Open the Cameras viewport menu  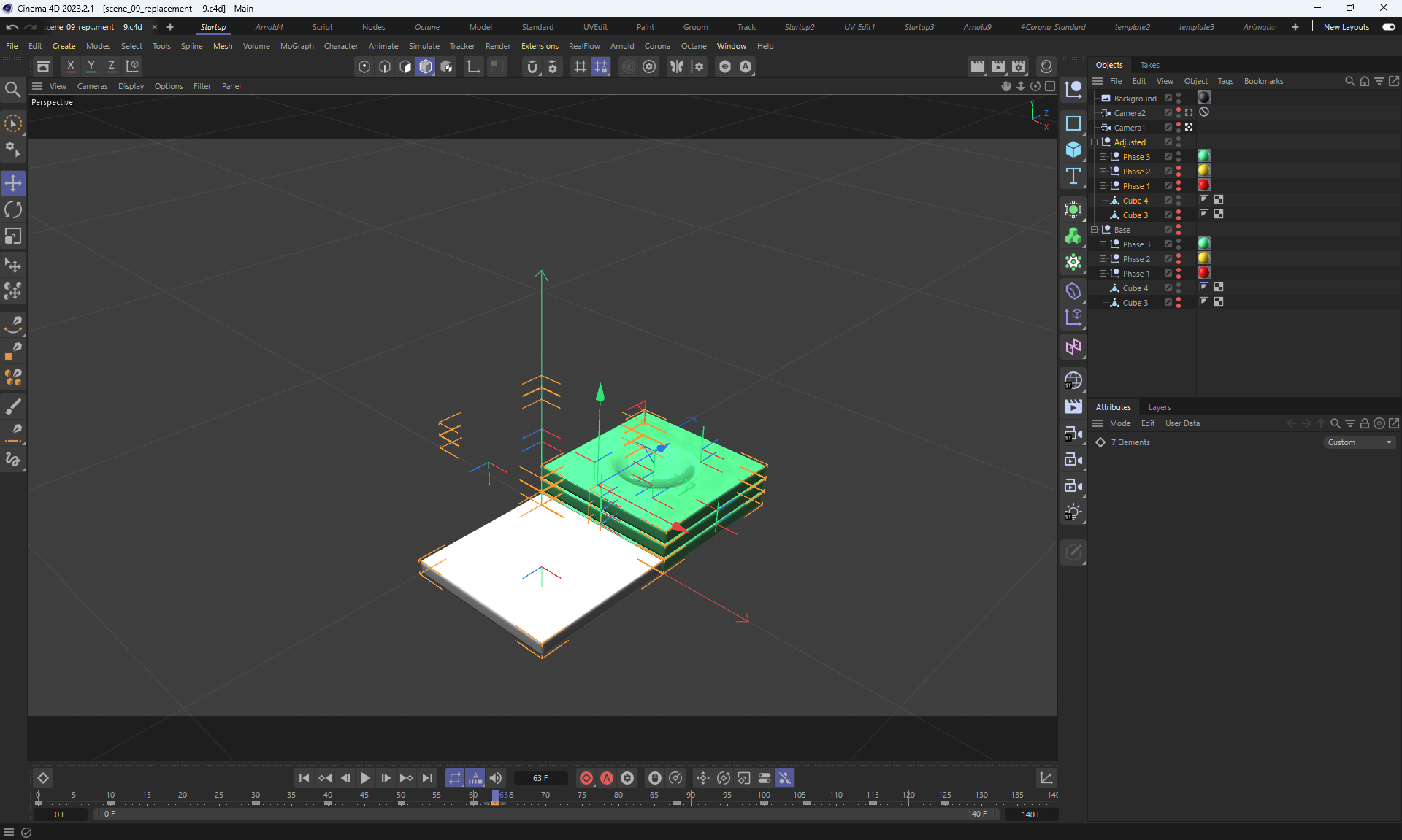tap(92, 86)
